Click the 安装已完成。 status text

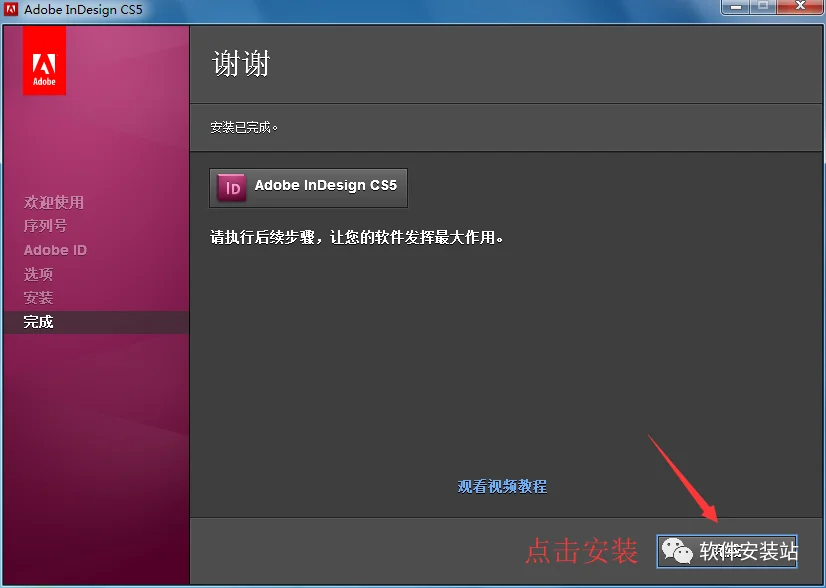point(244,128)
